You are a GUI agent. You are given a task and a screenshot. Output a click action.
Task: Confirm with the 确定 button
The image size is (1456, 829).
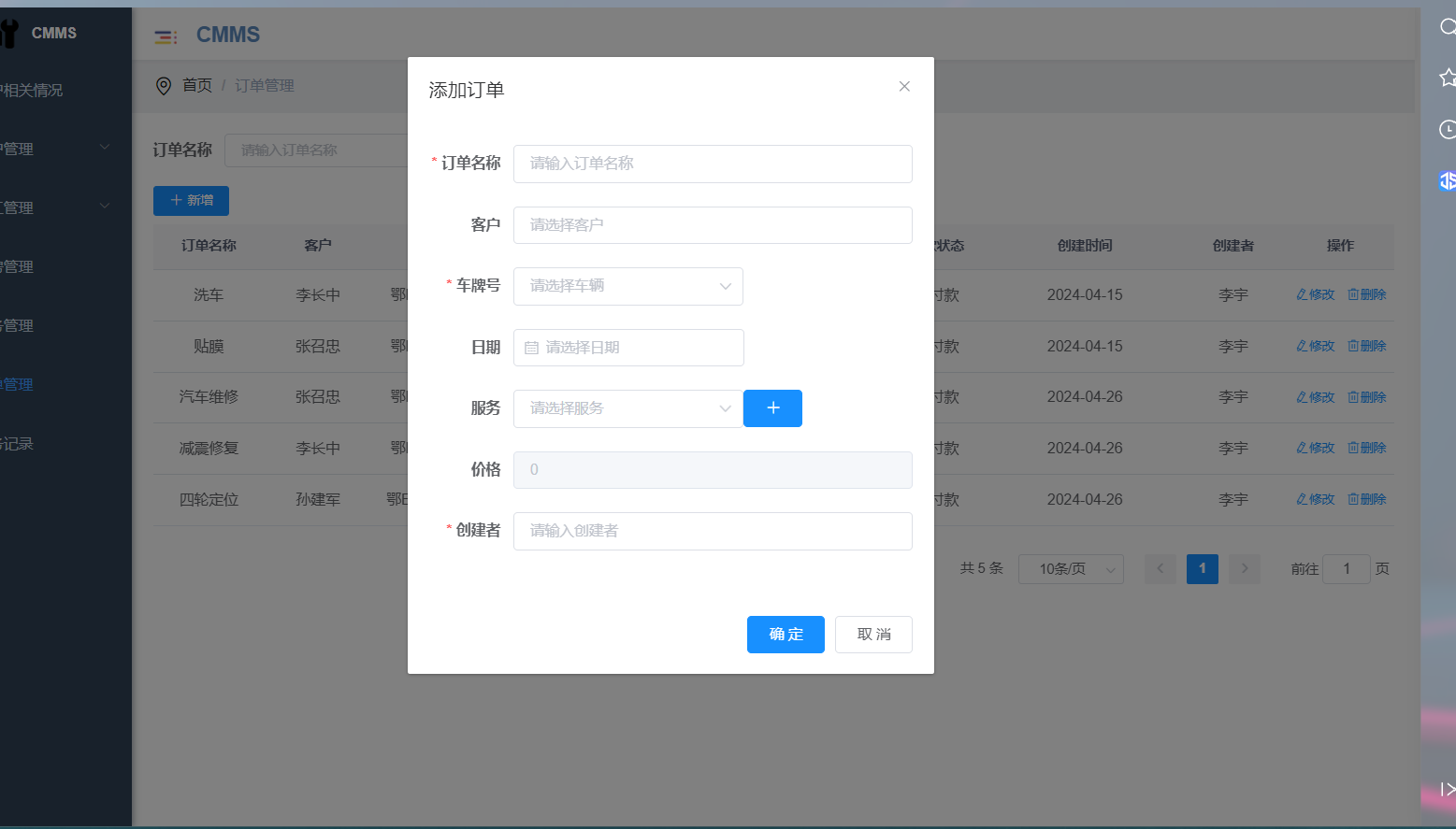[x=786, y=635]
